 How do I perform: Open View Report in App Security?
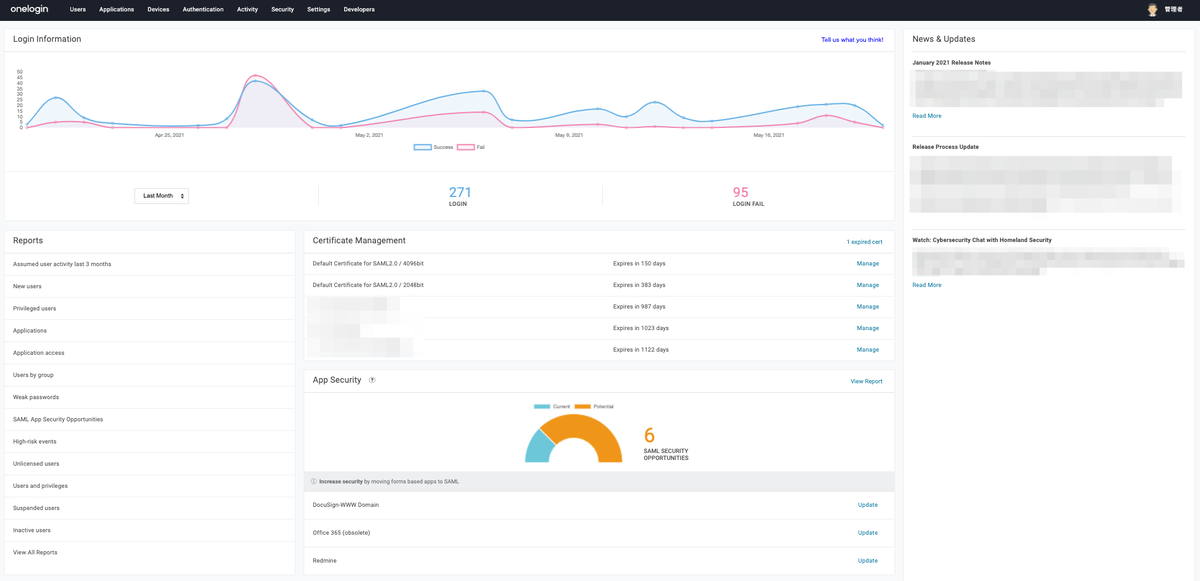pos(866,381)
